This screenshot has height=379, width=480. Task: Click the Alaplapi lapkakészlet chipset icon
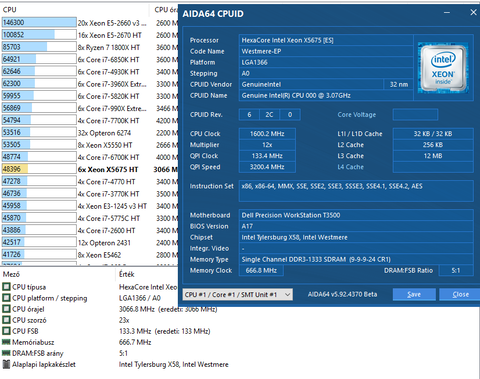(x=6, y=364)
